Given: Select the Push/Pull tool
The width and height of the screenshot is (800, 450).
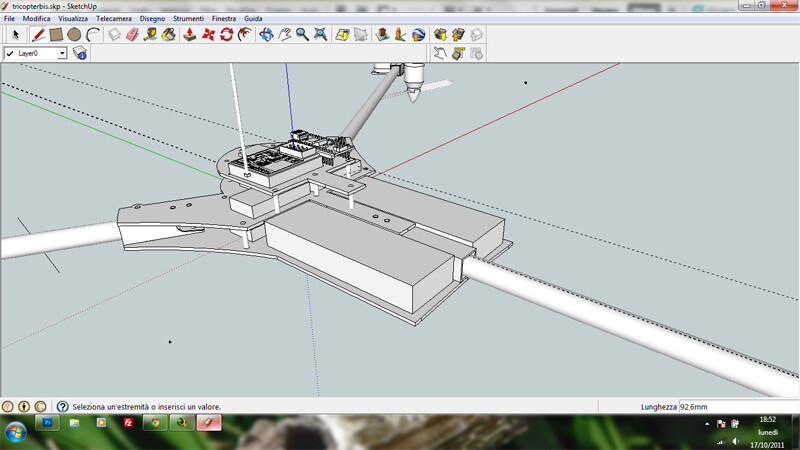Looking at the screenshot, I should (x=191, y=35).
